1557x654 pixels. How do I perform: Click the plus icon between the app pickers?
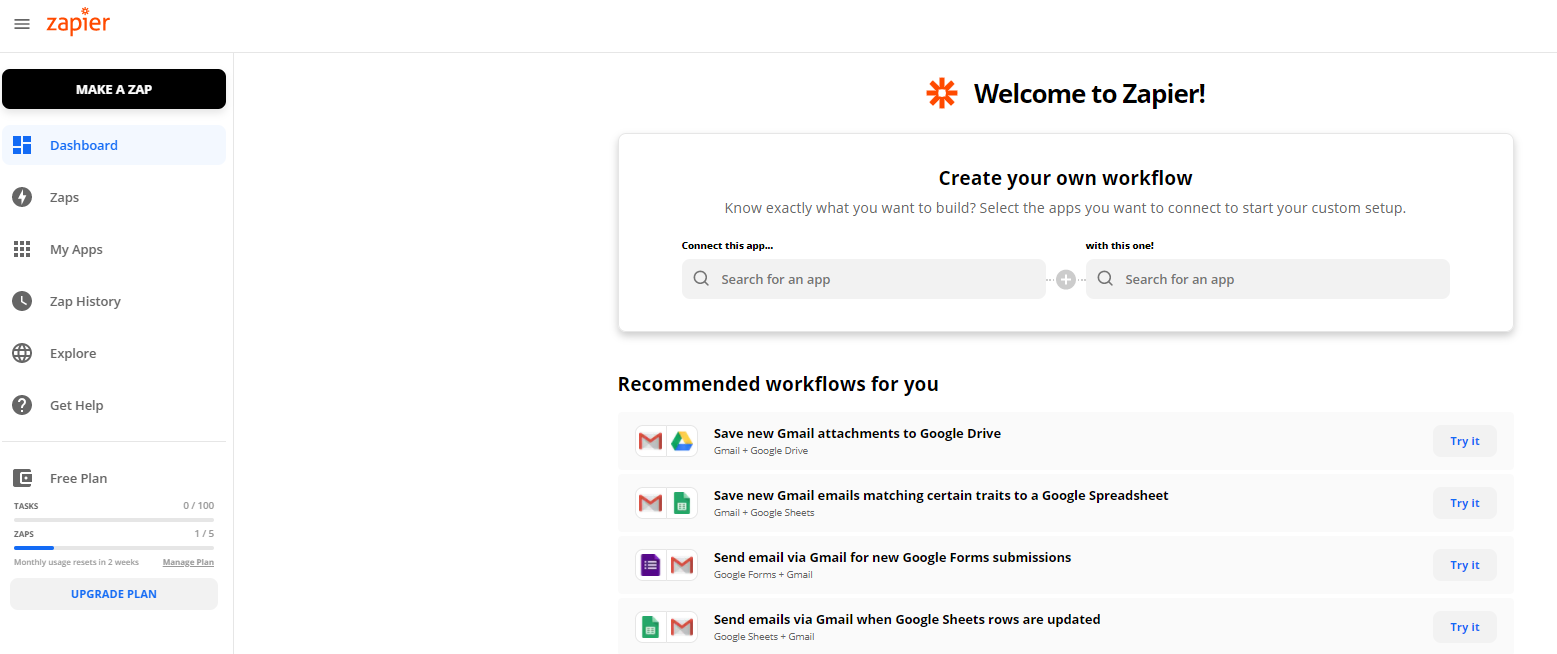click(x=1066, y=279)
